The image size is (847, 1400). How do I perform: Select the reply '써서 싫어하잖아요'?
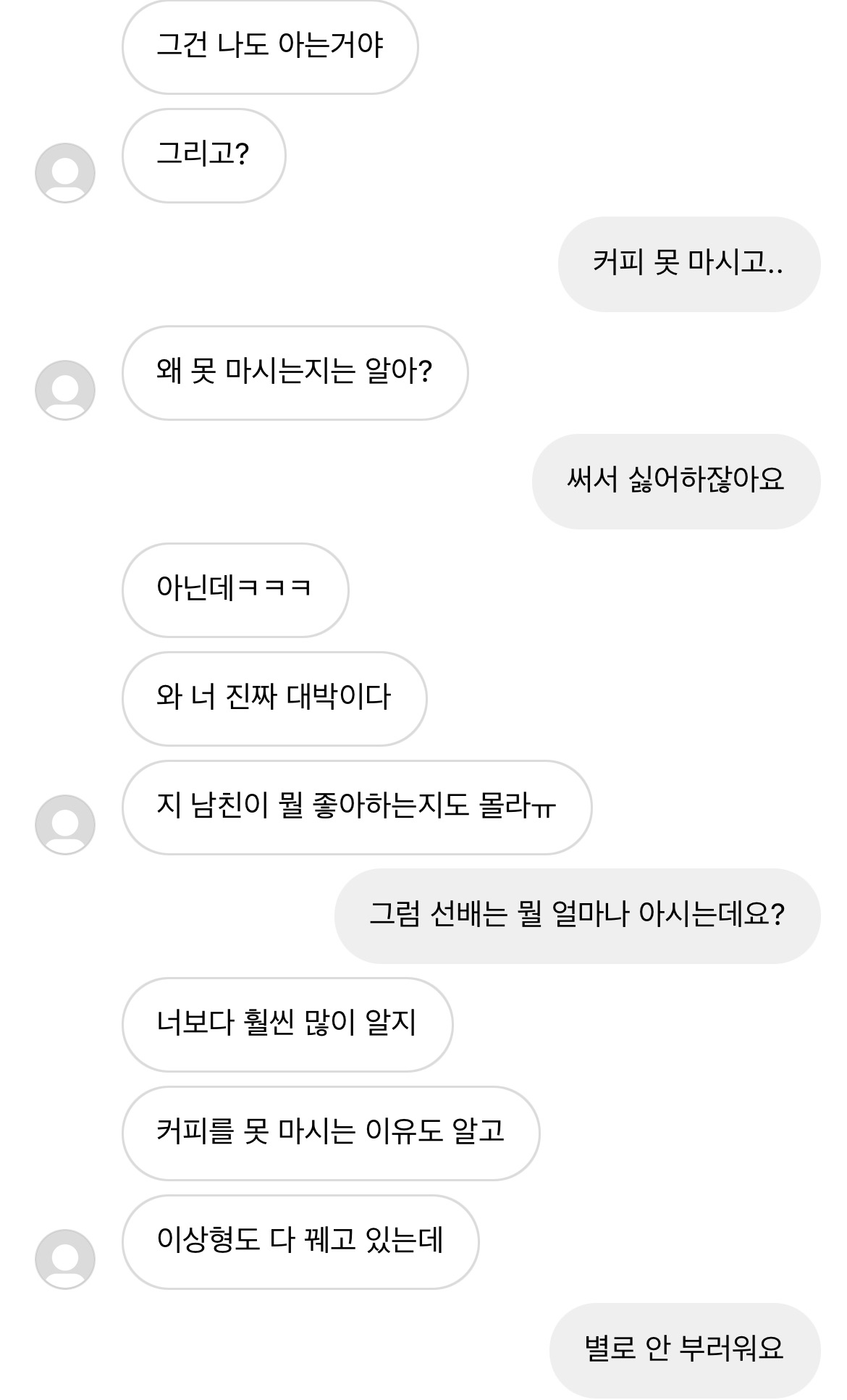click(x=675, y=482)
